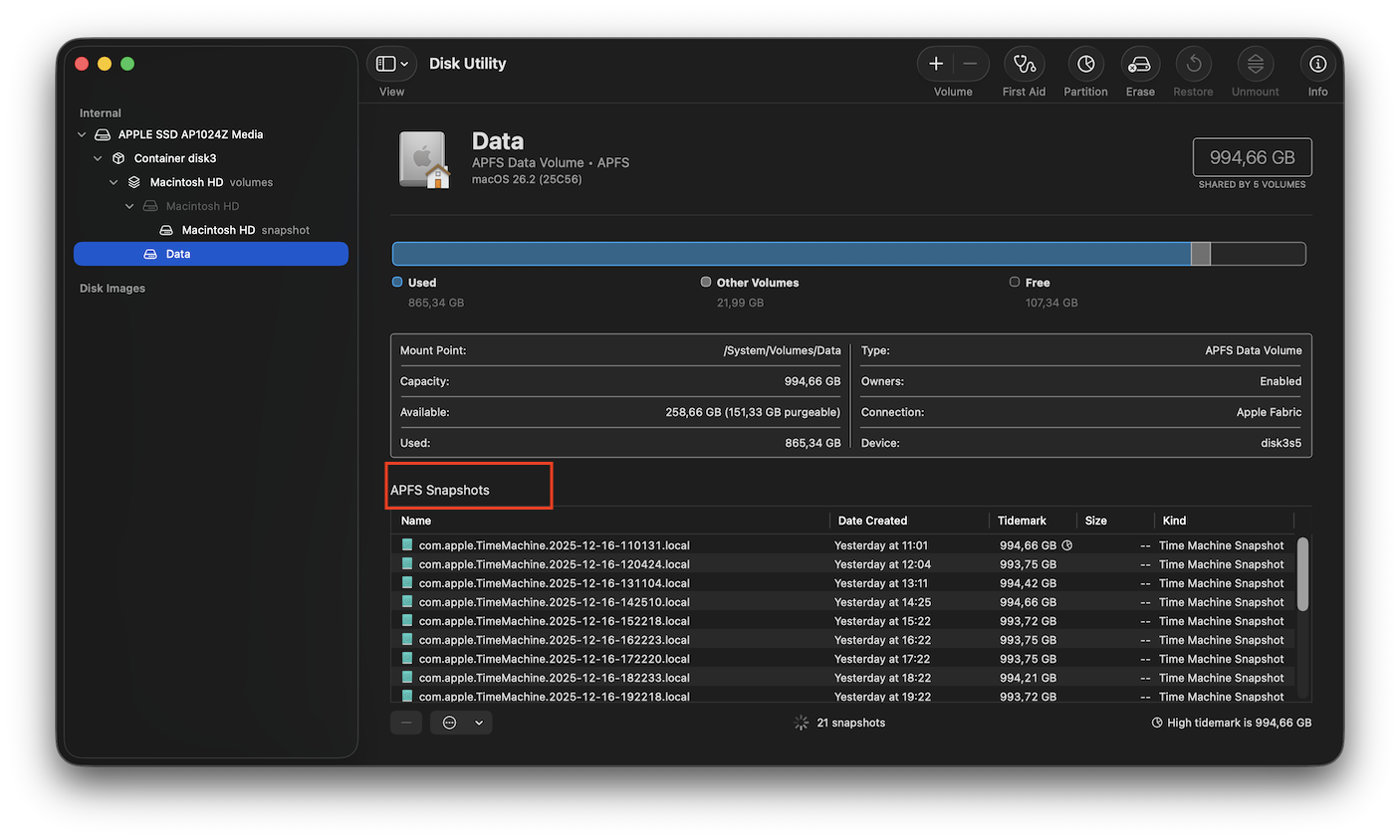Collapse Macintosh HD volumes group
1400x840 pixels.
pyautogui.click(x=114, y=182)
